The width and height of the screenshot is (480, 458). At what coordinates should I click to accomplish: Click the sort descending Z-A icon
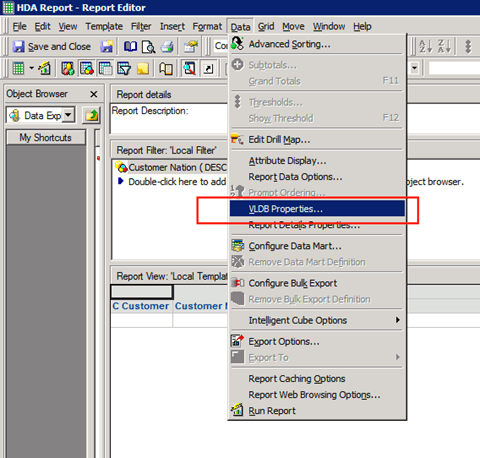click(x=444, y=46)
